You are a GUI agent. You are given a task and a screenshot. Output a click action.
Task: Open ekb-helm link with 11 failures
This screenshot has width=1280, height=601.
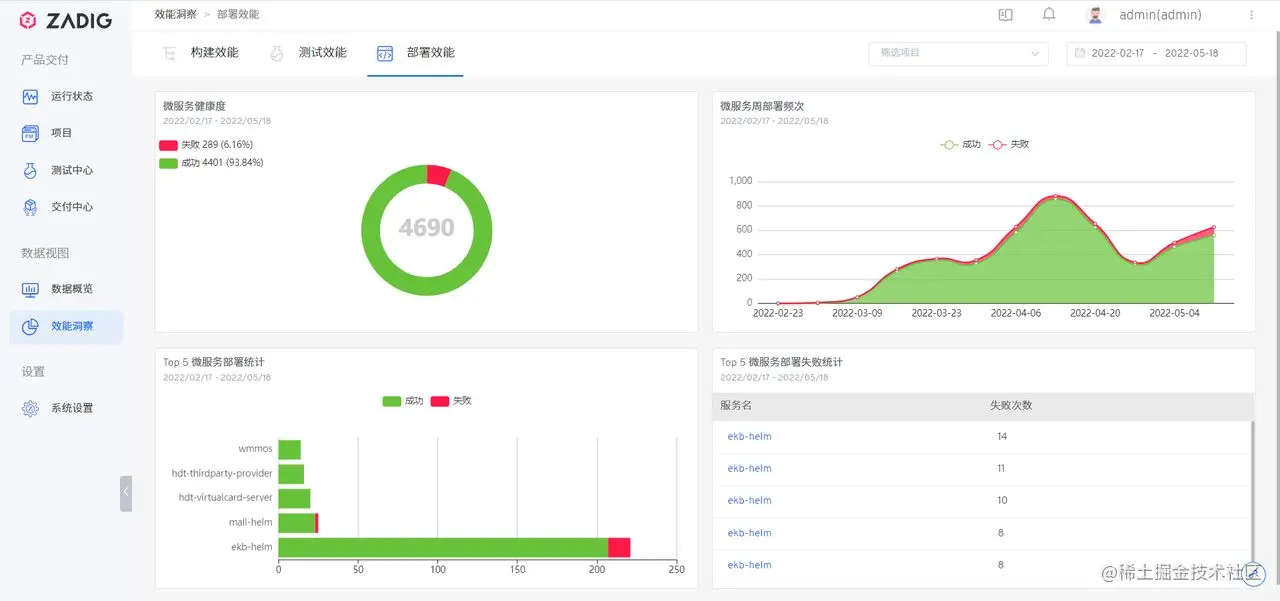point(749,468)
